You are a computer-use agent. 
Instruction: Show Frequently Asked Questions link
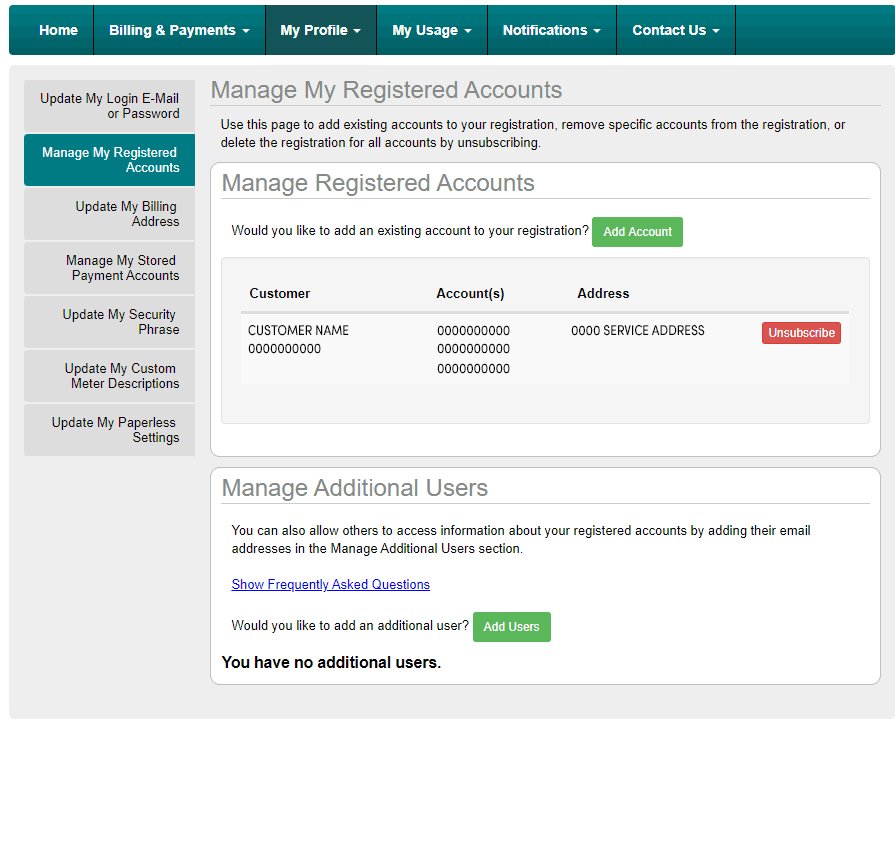[x=330, y=584]
